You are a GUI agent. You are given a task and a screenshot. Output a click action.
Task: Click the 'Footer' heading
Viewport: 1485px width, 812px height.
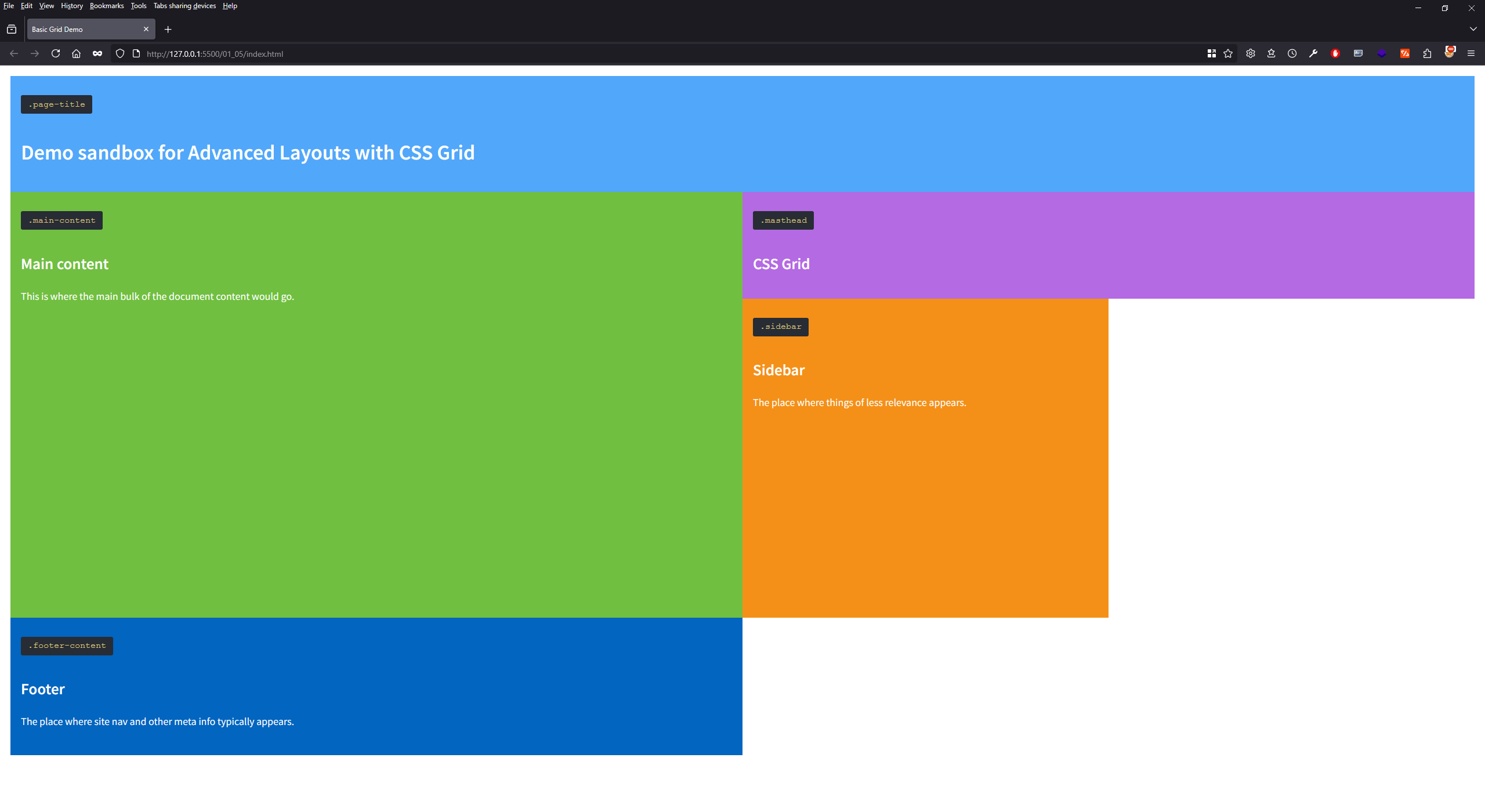pos(43,689)
